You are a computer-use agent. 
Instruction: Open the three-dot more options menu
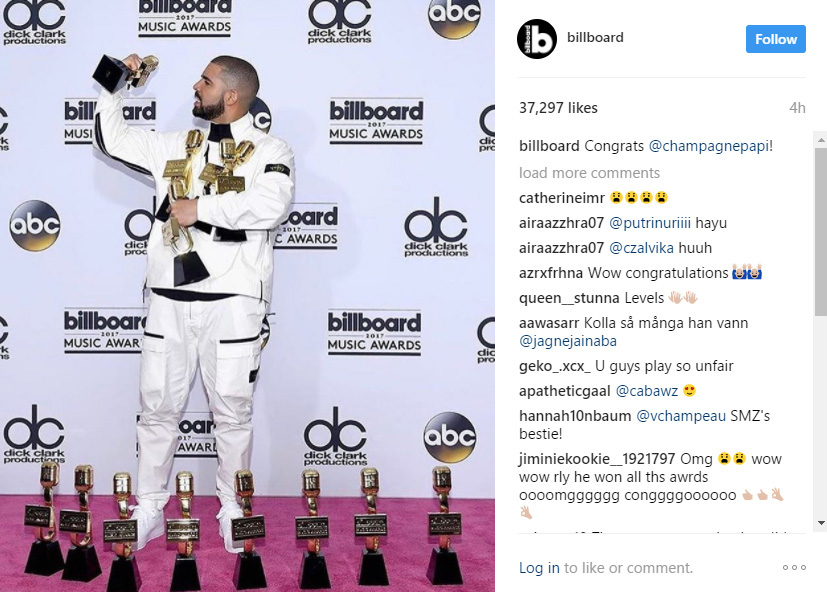(x=794, y=567)
